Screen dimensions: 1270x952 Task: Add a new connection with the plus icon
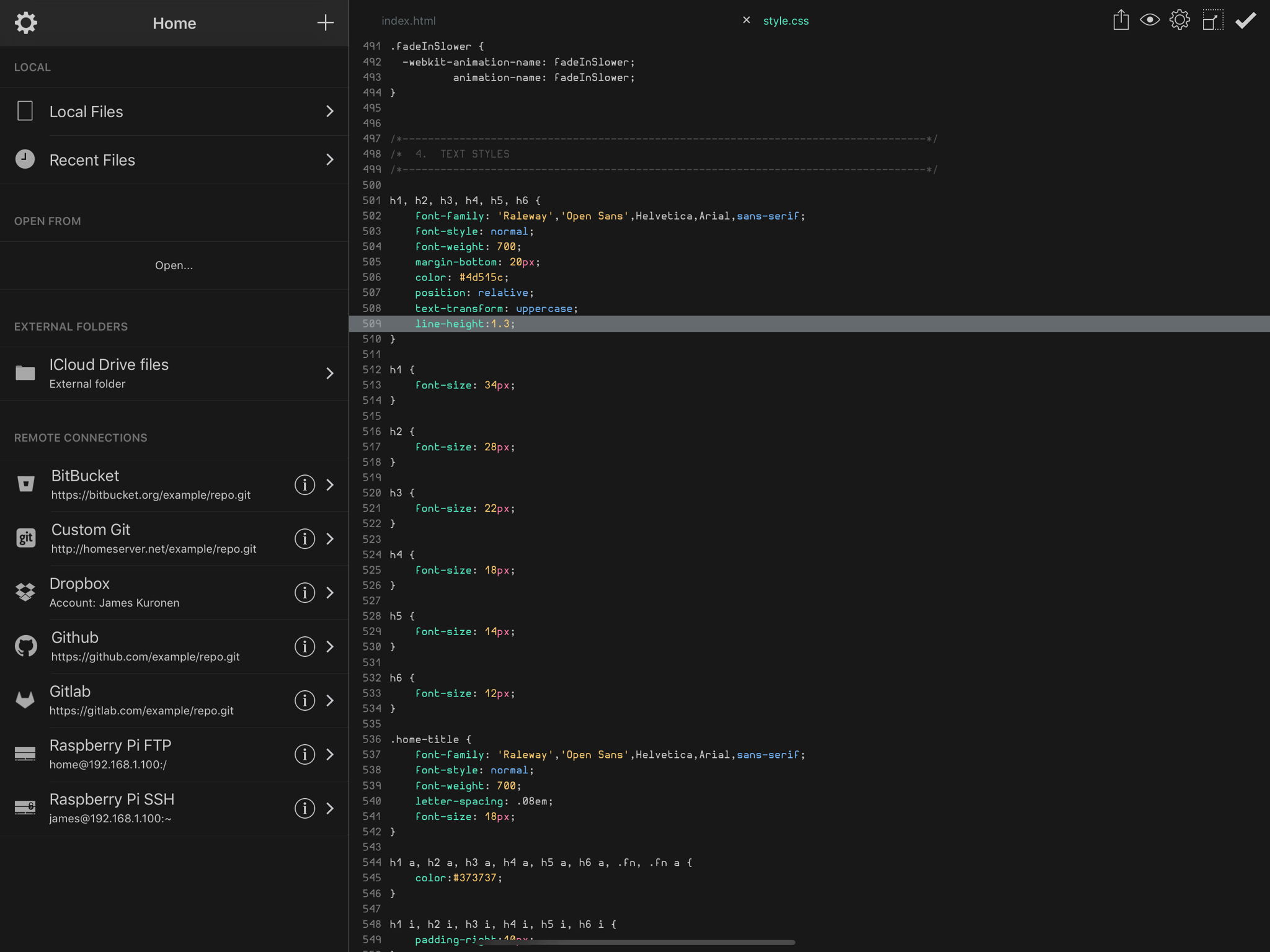click(x=325, y=23)
